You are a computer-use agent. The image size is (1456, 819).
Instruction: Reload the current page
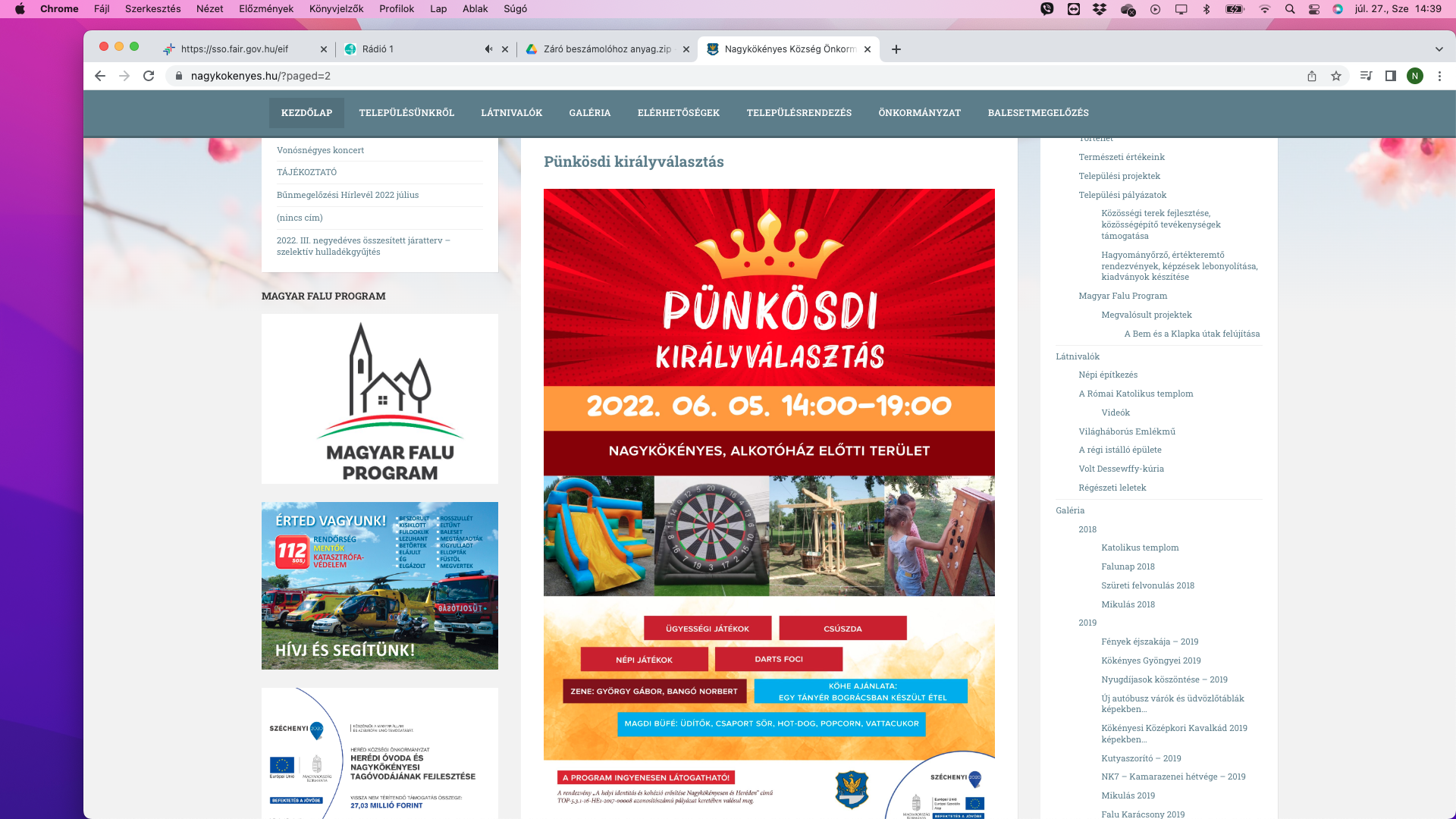click(149, 76)
